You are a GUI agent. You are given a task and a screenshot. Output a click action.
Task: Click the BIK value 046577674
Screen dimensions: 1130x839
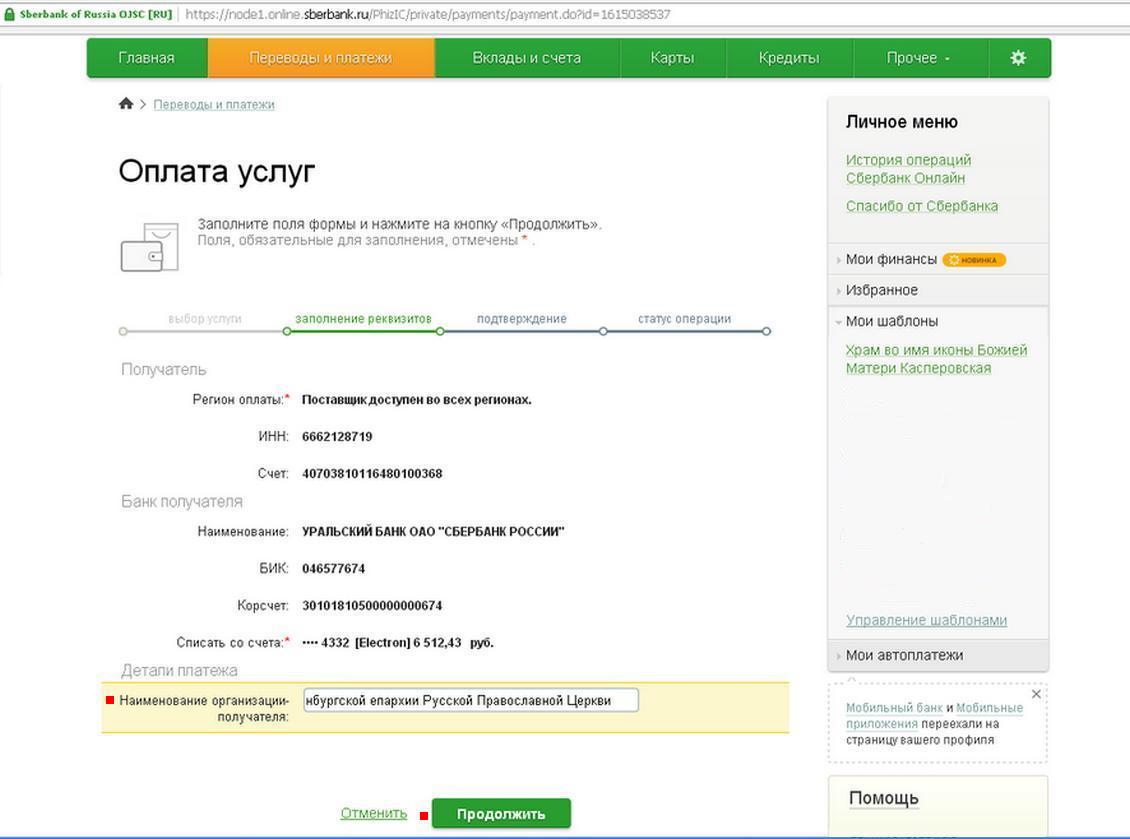coord(334,569)
